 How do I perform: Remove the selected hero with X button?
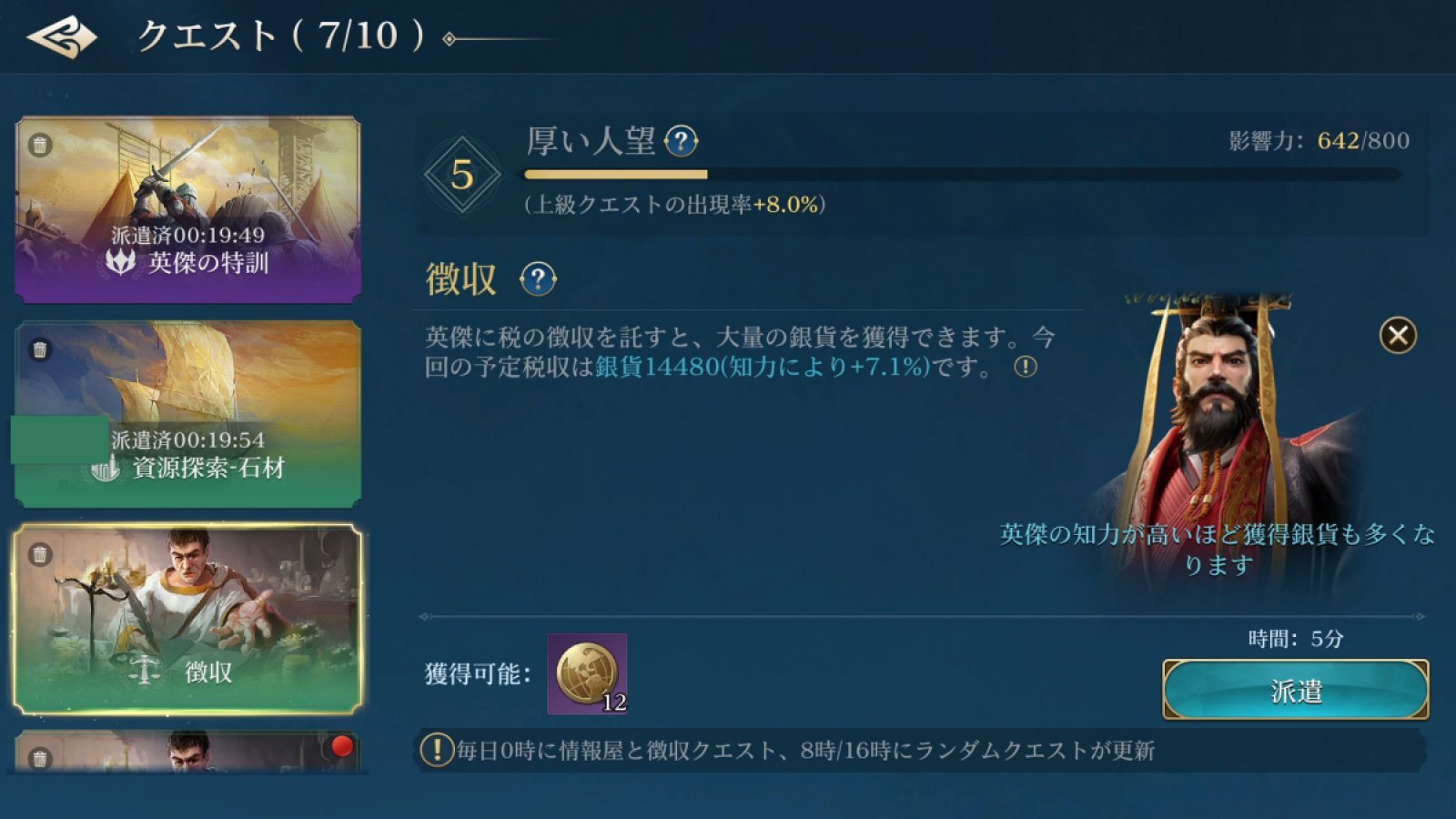point(1398,336)
